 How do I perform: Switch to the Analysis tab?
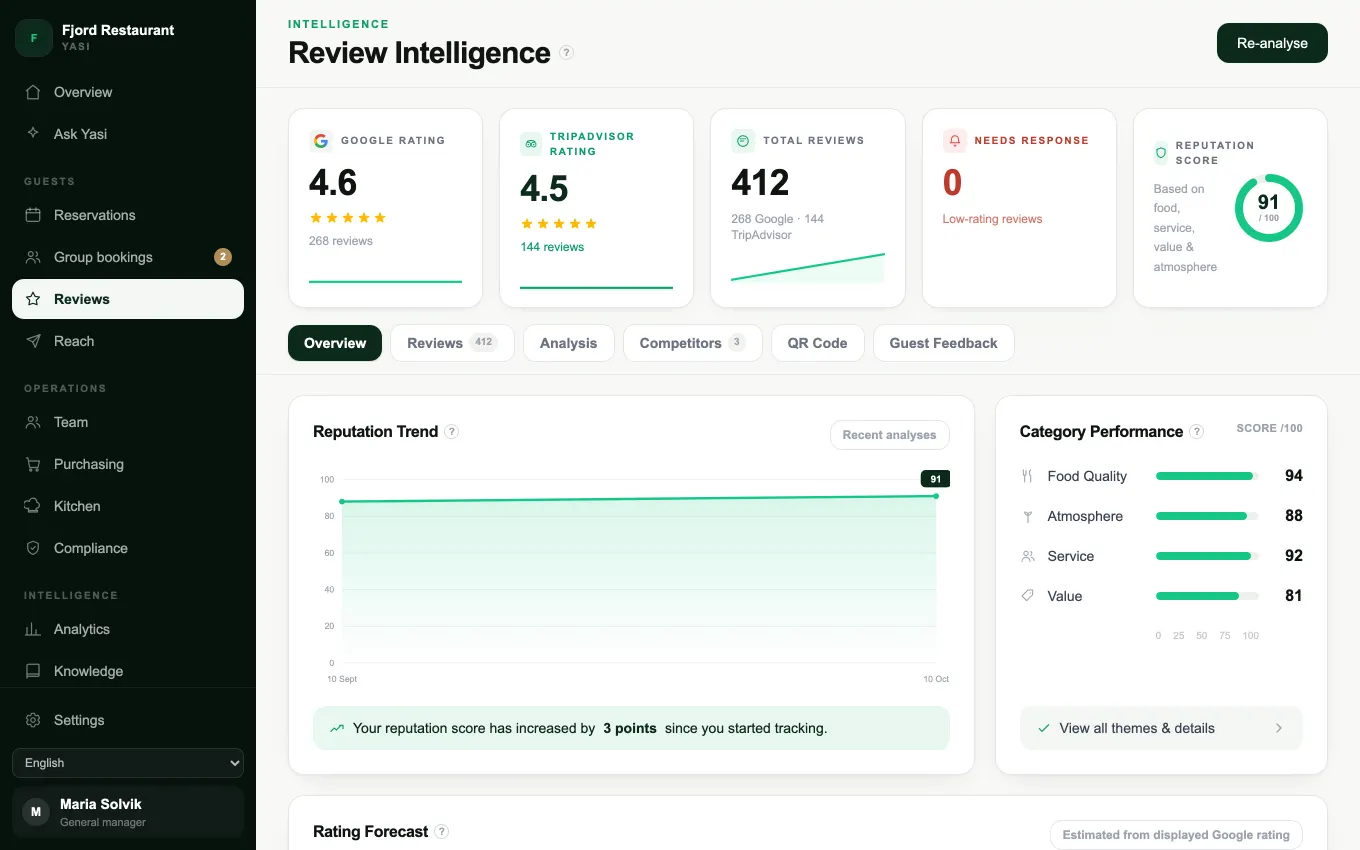pos(568,343)
